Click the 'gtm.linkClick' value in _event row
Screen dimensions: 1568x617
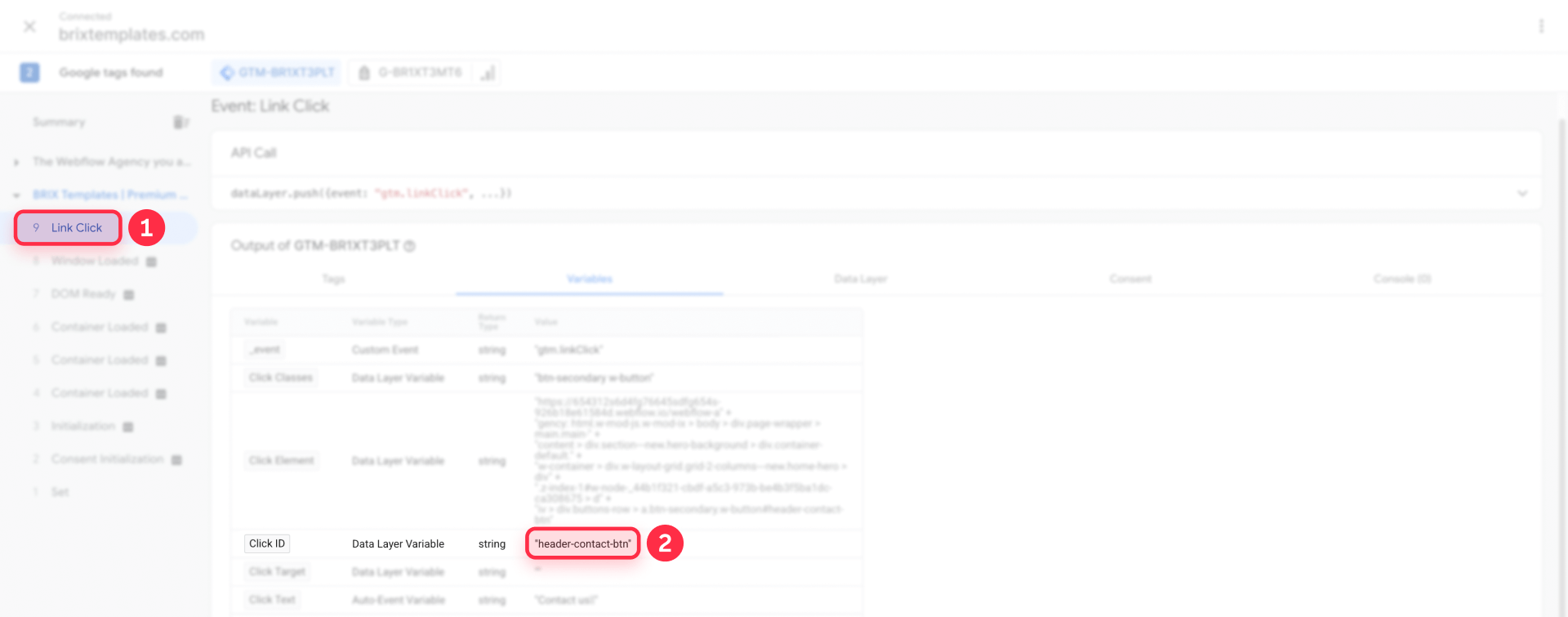[x=568, y=350]
